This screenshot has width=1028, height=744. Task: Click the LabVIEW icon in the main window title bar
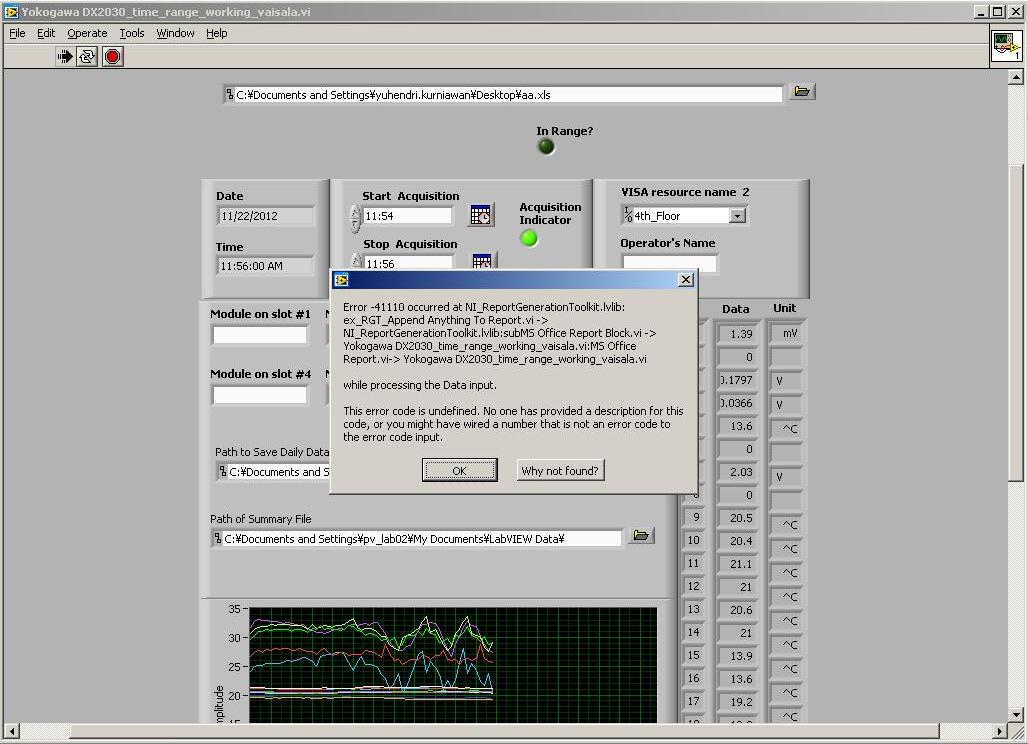coord(11,12)
